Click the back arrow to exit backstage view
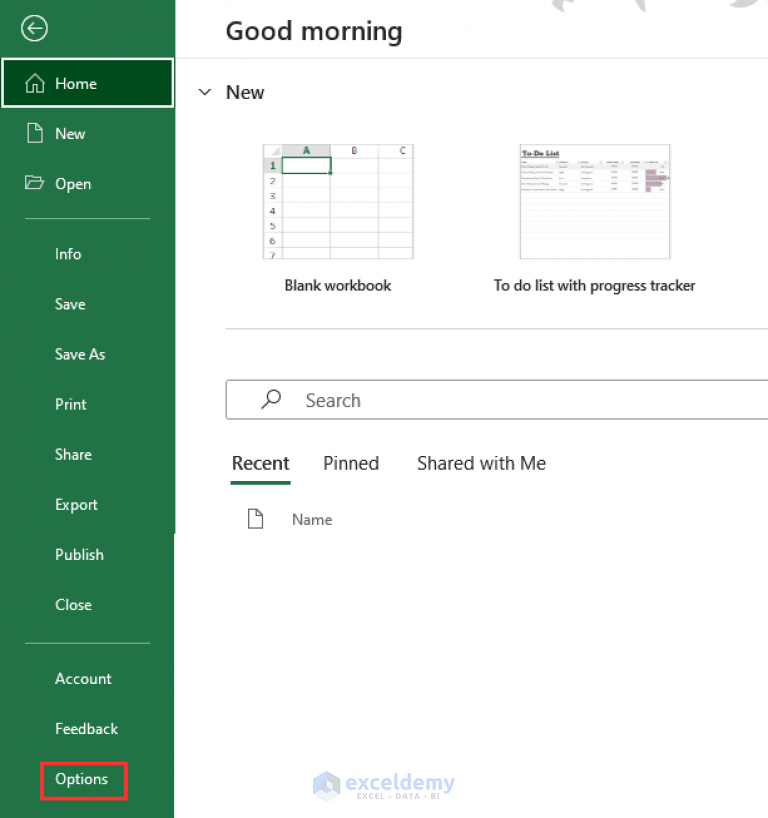 click(x=34, y=28)
